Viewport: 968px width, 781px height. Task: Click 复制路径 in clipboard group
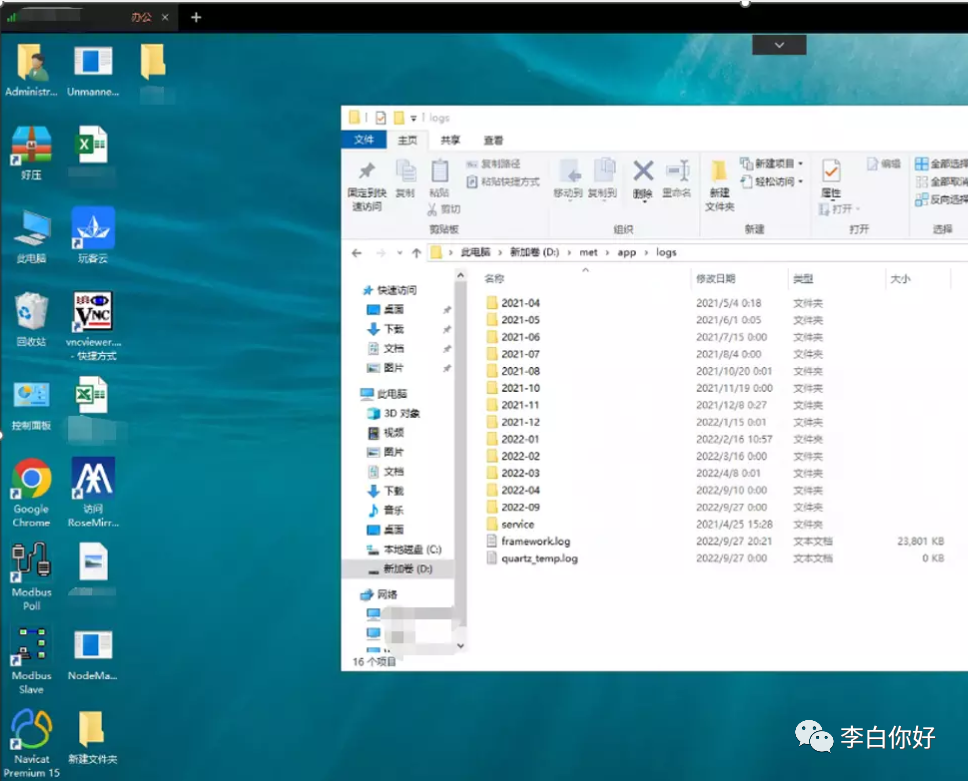[x=493, y=164]
